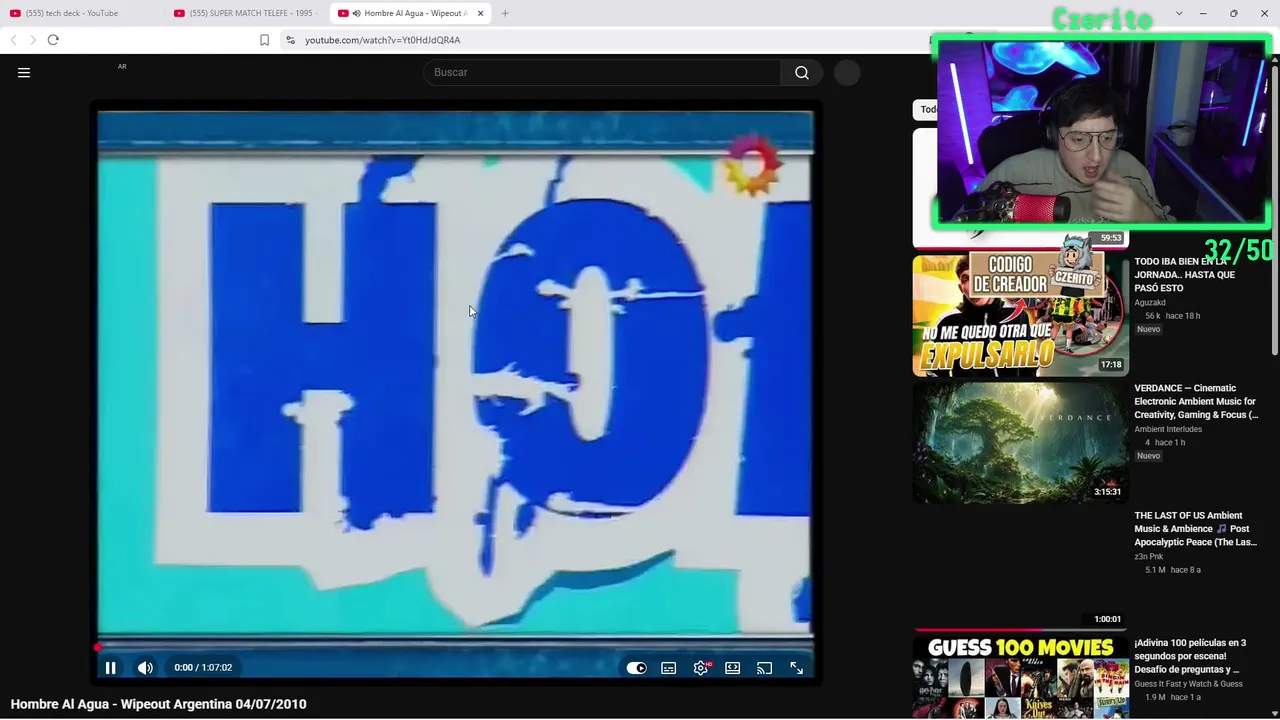This screenshot has height=720, width=1280.
Task: Focus the Buscar search field
Action: pyautogui.click(x=602, y=72)
